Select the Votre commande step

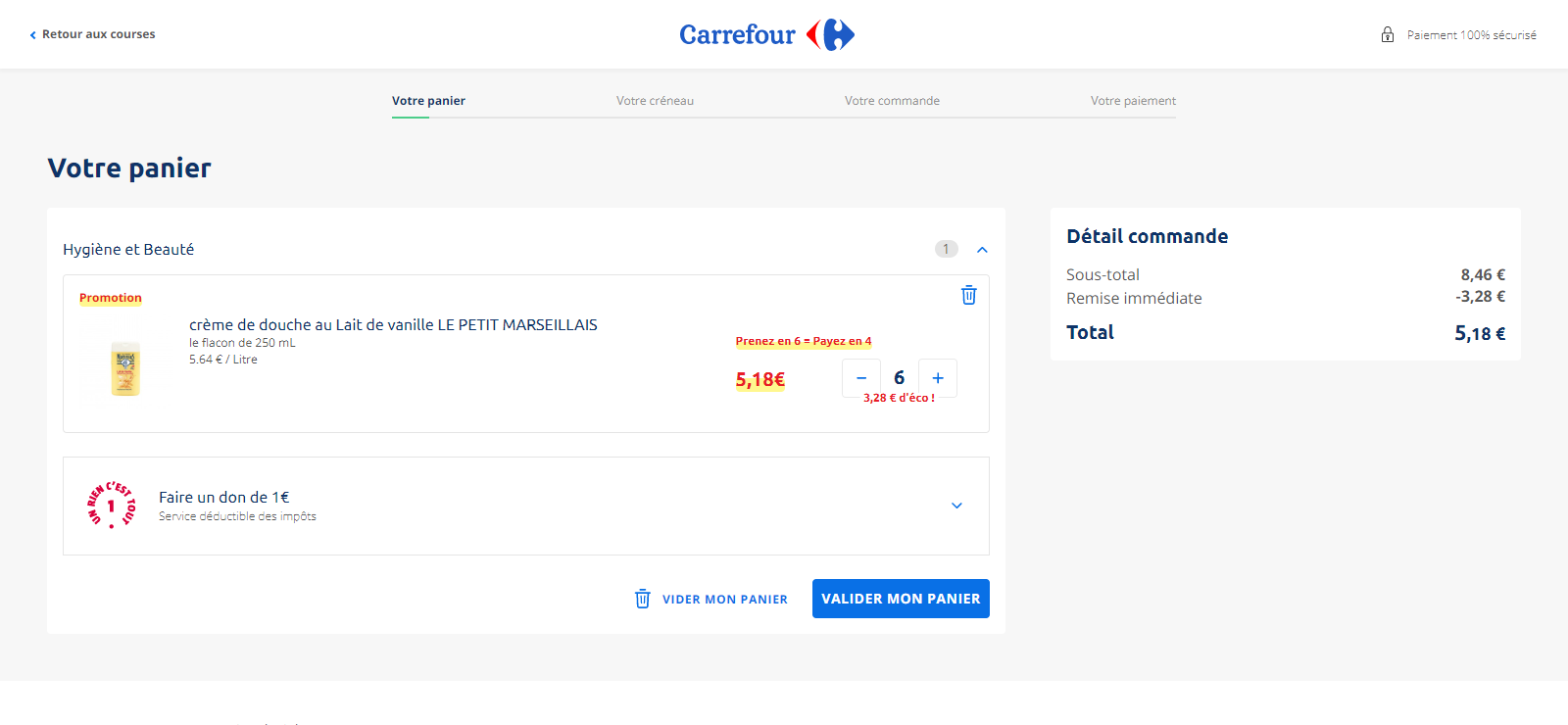(x=892, y=101)
